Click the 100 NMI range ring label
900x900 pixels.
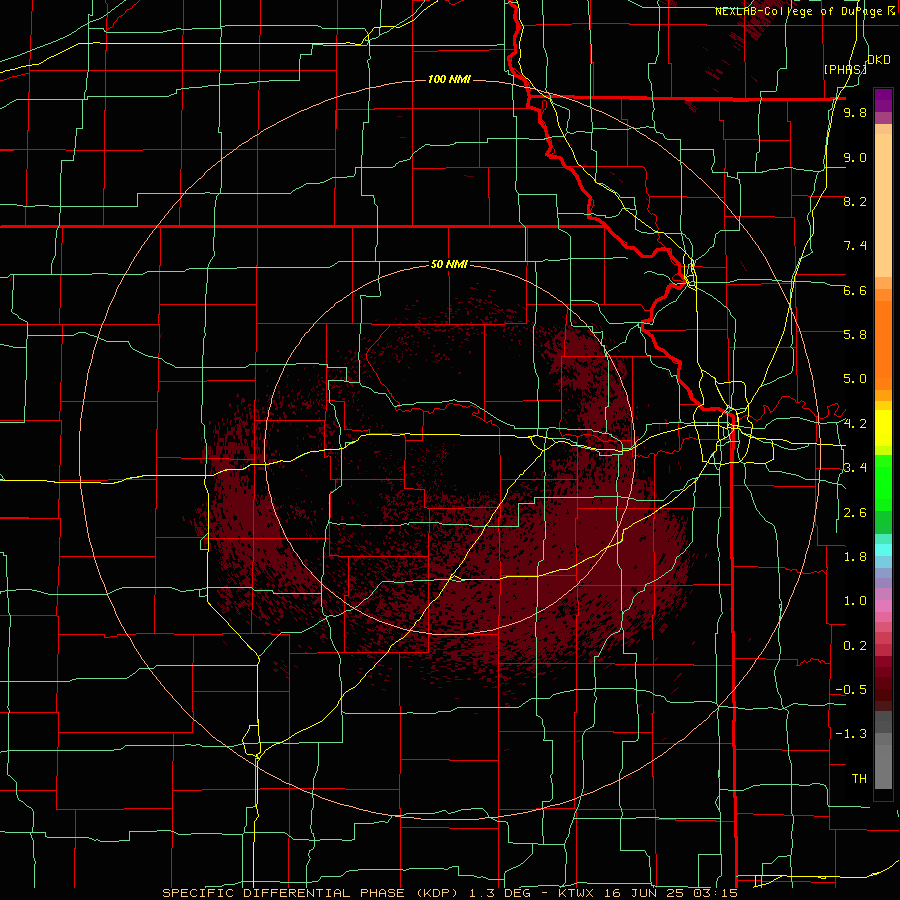click(x=449, y=79)
